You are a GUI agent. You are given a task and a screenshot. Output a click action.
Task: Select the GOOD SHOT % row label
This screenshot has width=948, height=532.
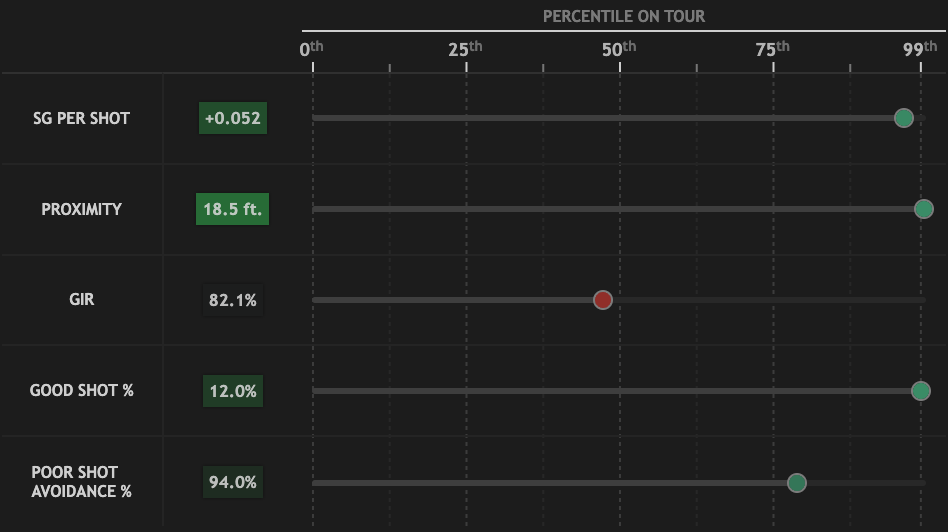click(82, 390)
